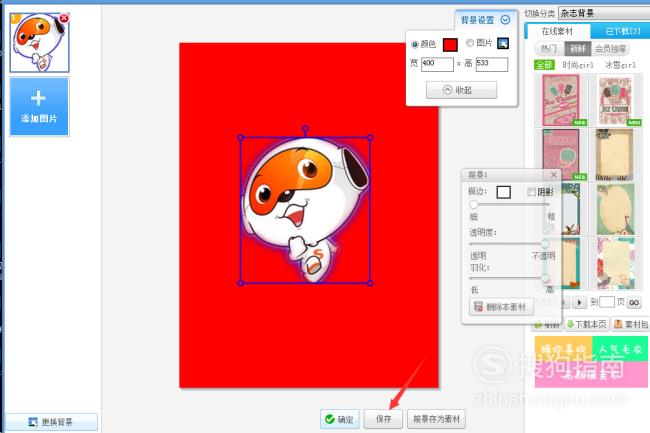Go to next page of materials
Viewport: 650px width, 433px height.
pyautogui.click(x=580, y=302)
